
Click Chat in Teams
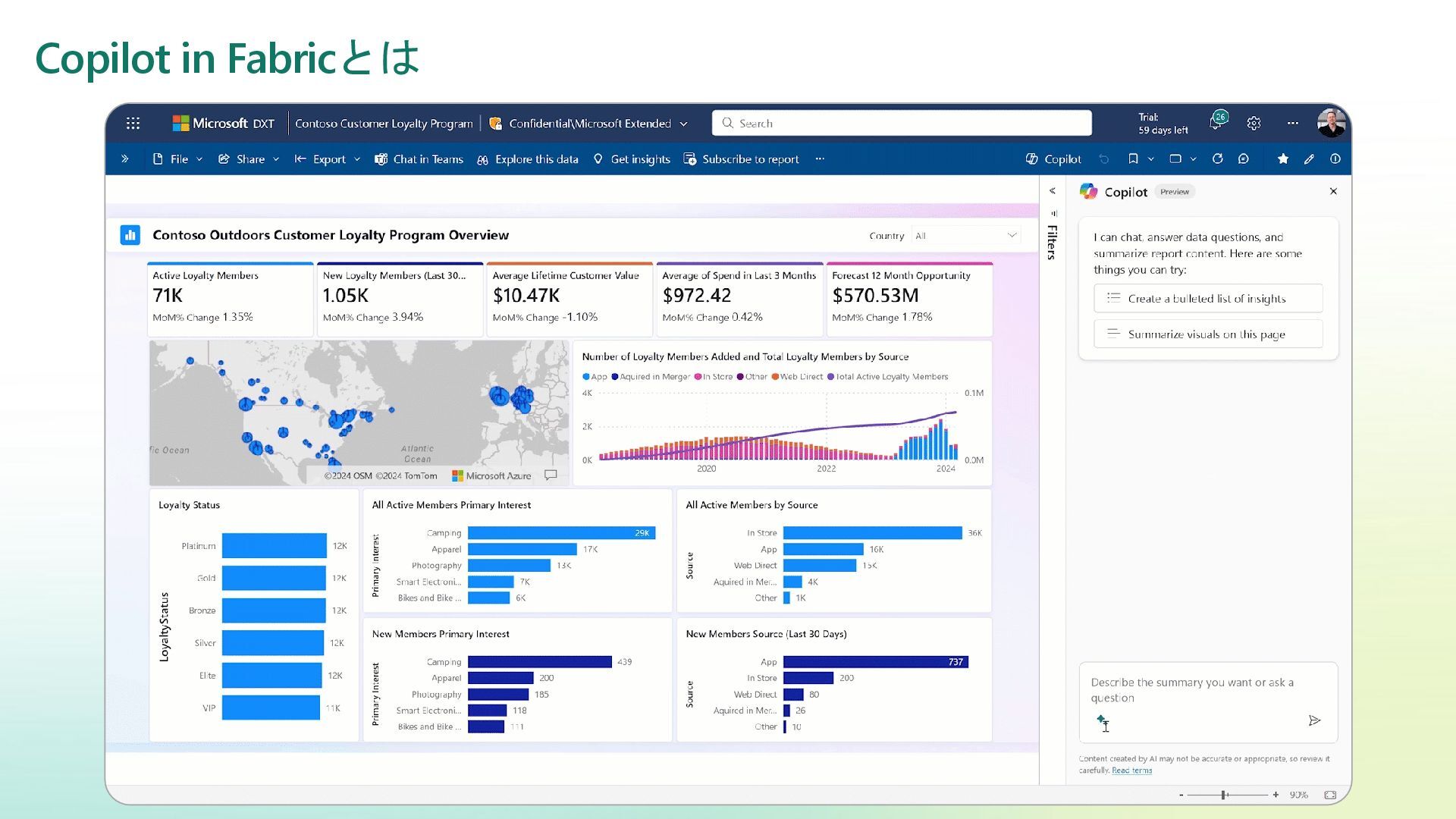click(x=419, y=158)
